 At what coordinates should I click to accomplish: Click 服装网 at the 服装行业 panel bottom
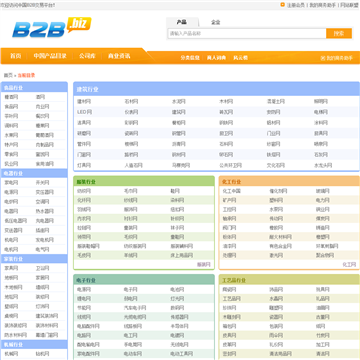204,265
